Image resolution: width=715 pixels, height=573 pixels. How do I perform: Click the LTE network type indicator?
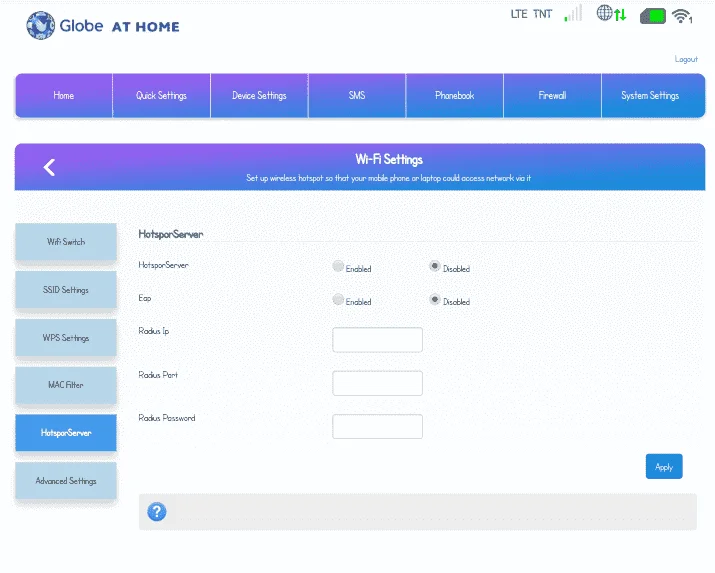519,14
